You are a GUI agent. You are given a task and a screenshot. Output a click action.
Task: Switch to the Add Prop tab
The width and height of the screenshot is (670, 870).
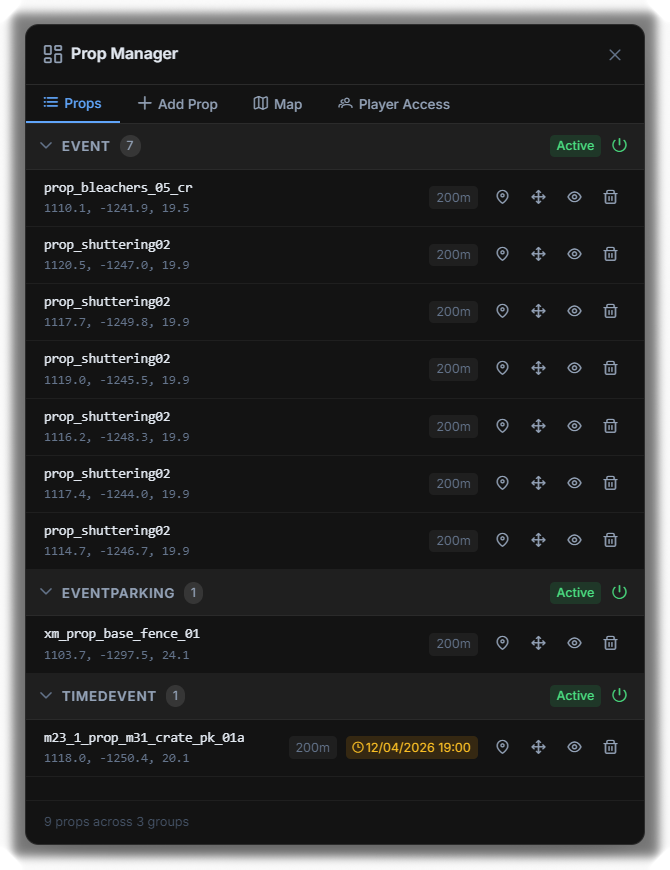(x=177, y=104)
